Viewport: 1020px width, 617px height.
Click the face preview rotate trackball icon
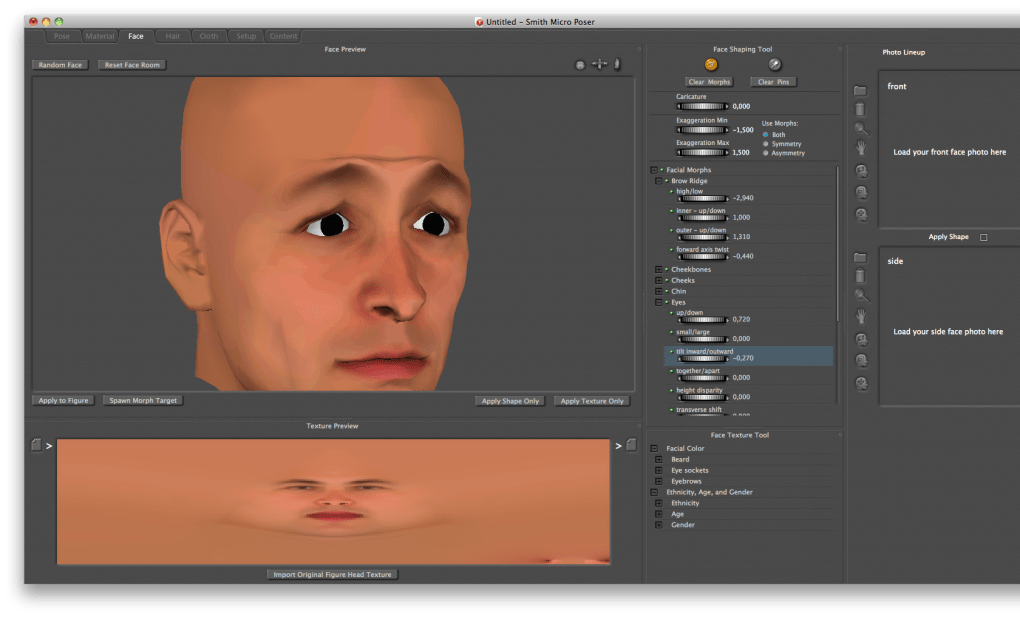[x=580, y=65]
